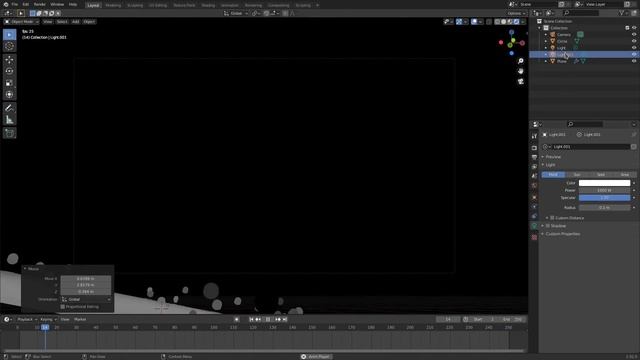Open the Light data properties tab
Image resolution: width=640 pixels, height=360 pixels.
[534, 226]
